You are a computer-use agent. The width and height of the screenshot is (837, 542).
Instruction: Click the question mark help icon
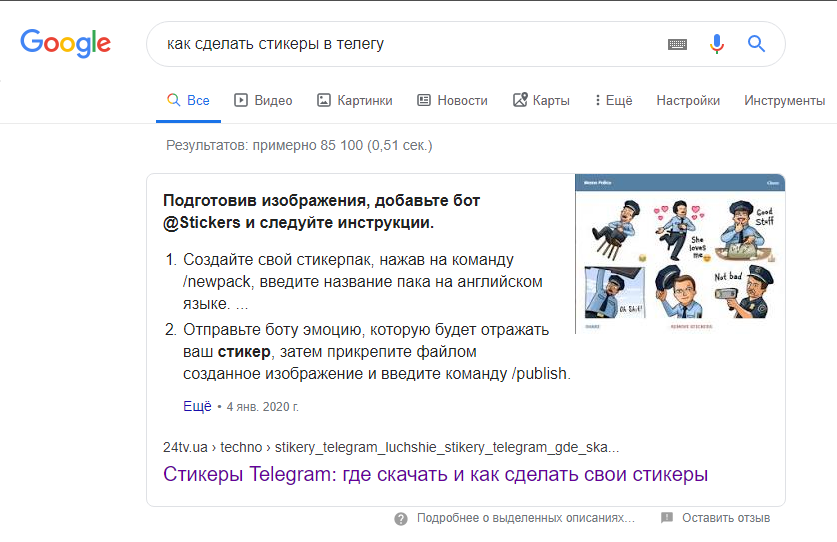pos(401,519)
